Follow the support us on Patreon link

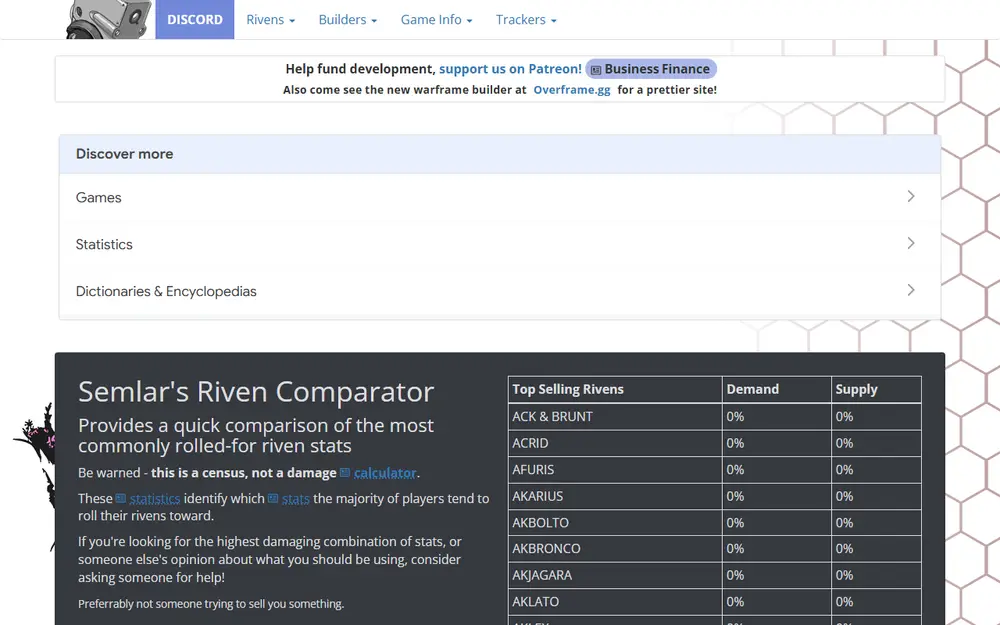tap(510, 69)
